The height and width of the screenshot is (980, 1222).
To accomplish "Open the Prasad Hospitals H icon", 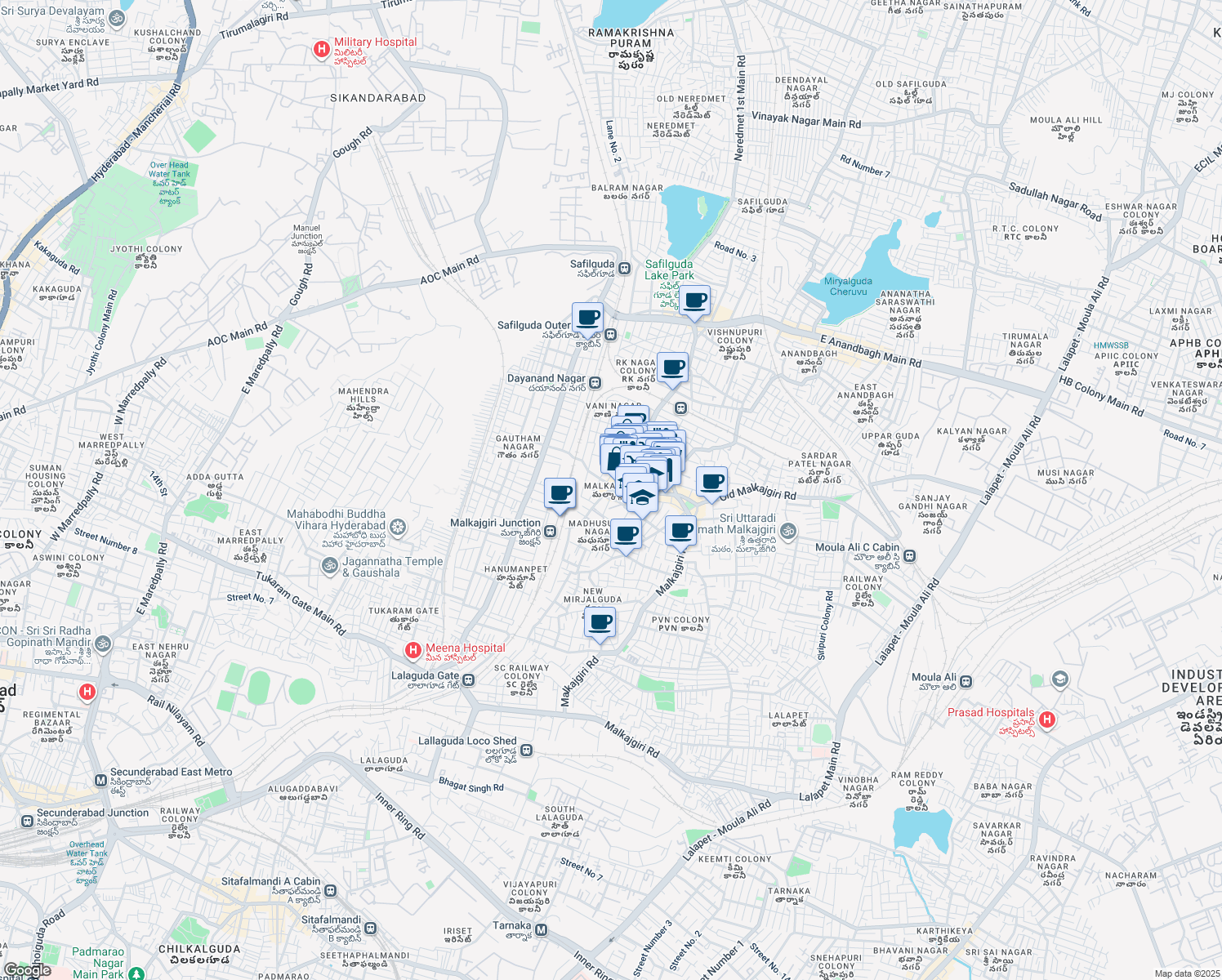I will pos(1047,720).
